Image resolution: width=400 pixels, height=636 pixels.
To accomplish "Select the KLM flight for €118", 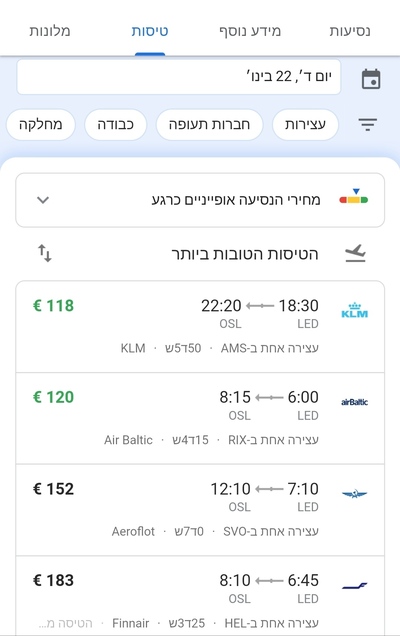I will [x=200, y=327].
